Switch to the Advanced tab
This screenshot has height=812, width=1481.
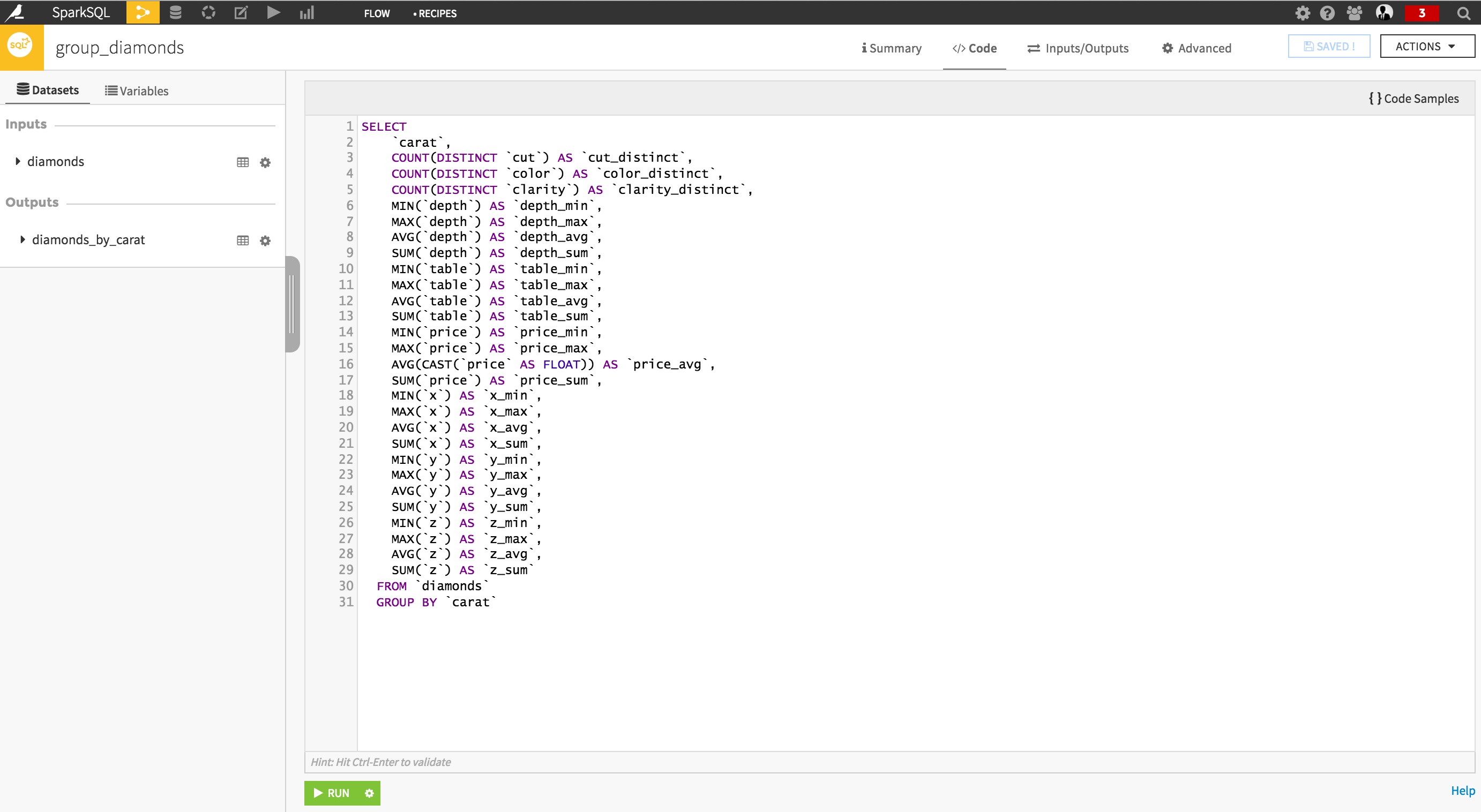pyautogui.click(x=1196, y=48)
